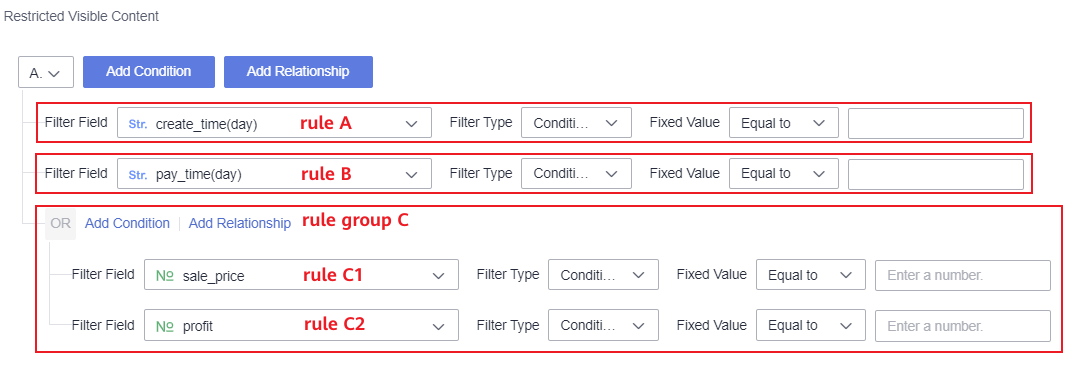The width and height of the screenshot is (1085, 366).
Task: Open the sale_price filter field dropdown chevron
Action: (x=438, y=276)
